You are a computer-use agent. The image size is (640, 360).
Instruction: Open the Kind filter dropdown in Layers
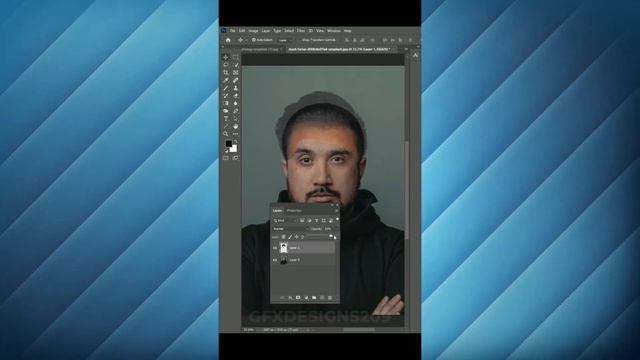coord(285,221)
